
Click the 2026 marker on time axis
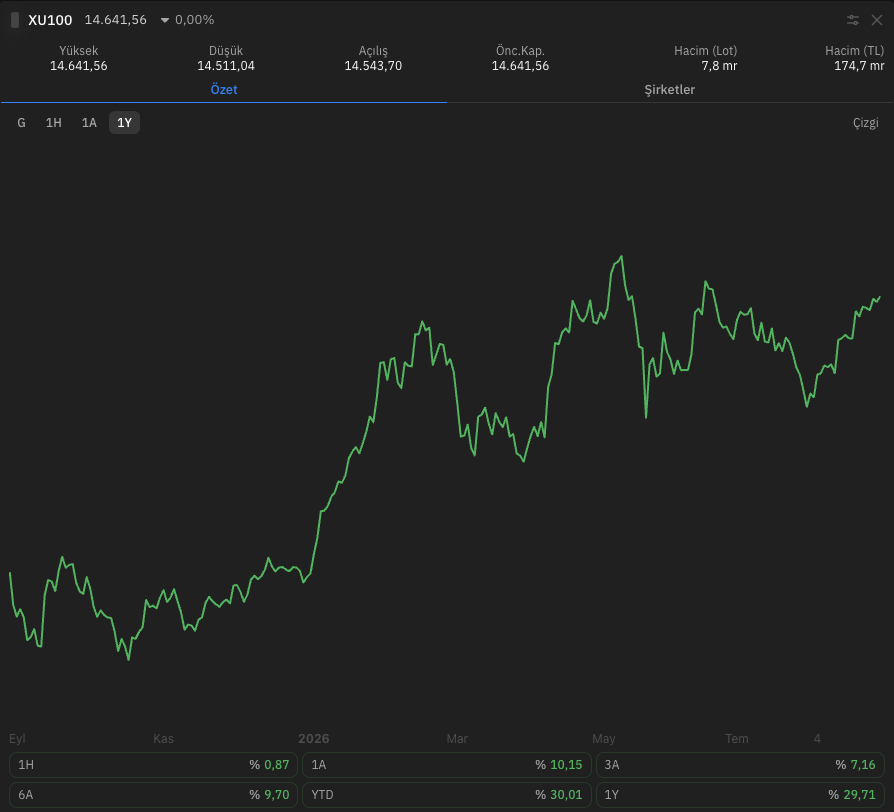[314, 738]
